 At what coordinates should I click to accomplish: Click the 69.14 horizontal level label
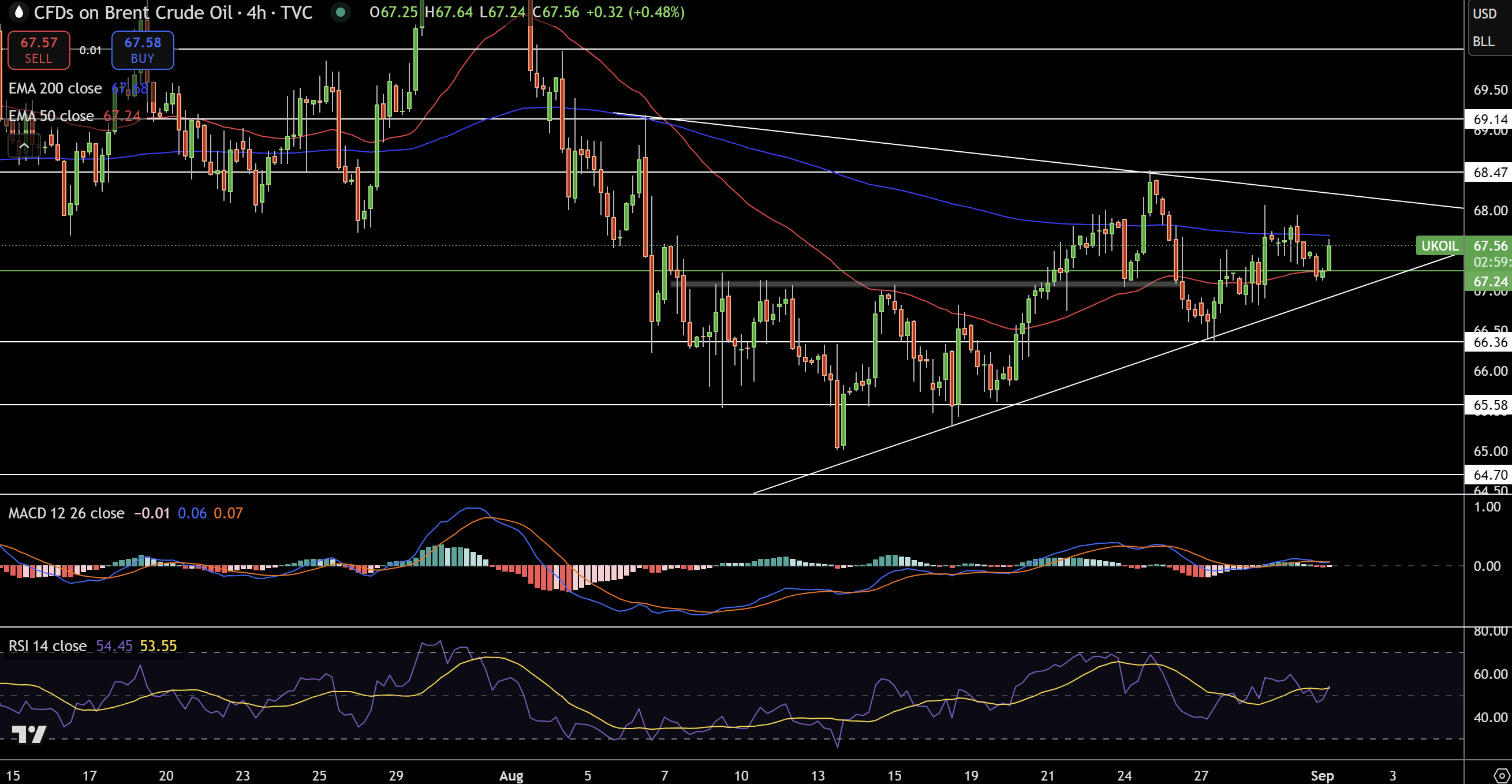point(1488,119)
